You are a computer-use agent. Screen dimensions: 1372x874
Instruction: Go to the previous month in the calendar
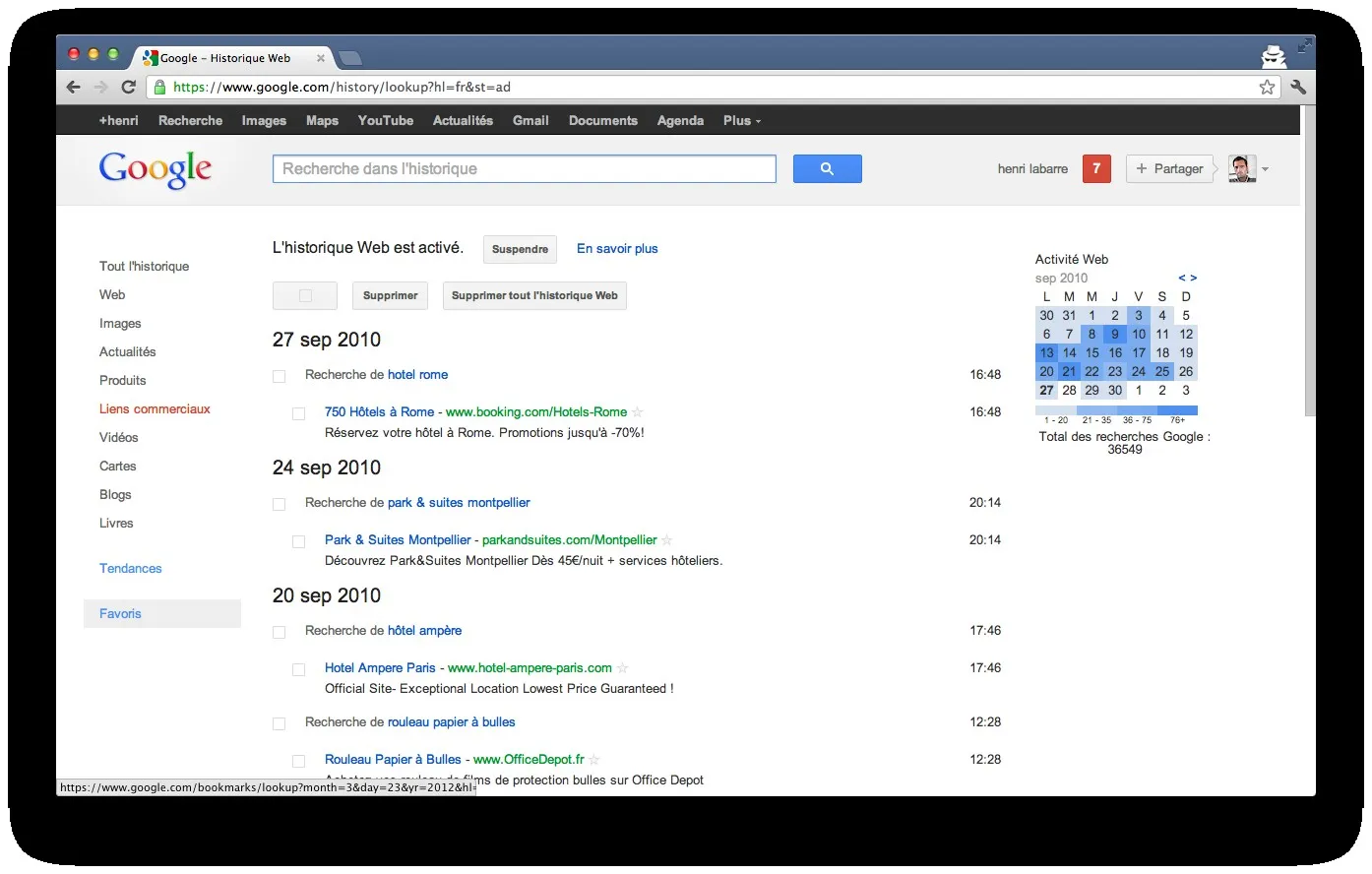[1182, 279]
